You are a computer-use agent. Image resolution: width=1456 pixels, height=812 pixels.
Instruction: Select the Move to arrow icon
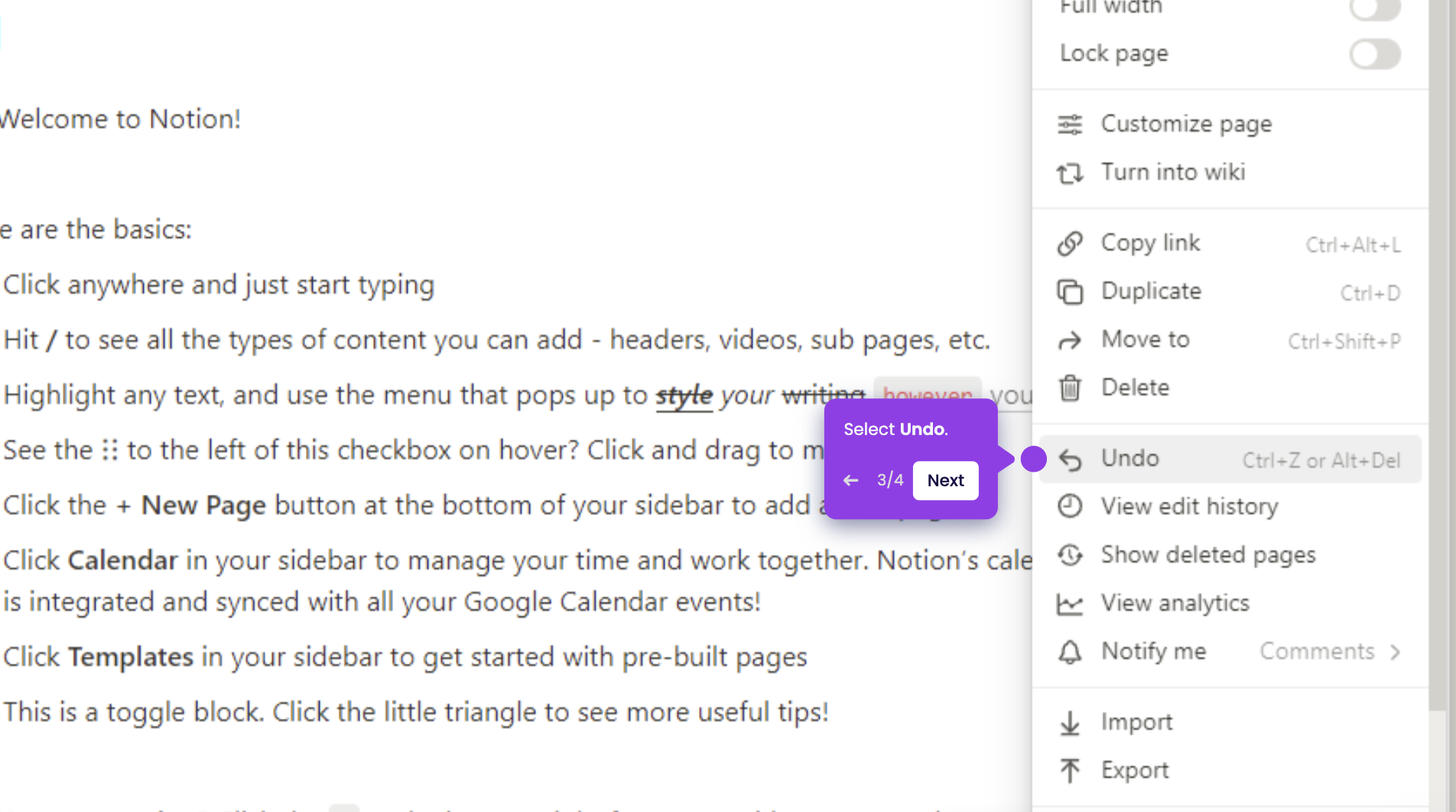(1071, 340)
